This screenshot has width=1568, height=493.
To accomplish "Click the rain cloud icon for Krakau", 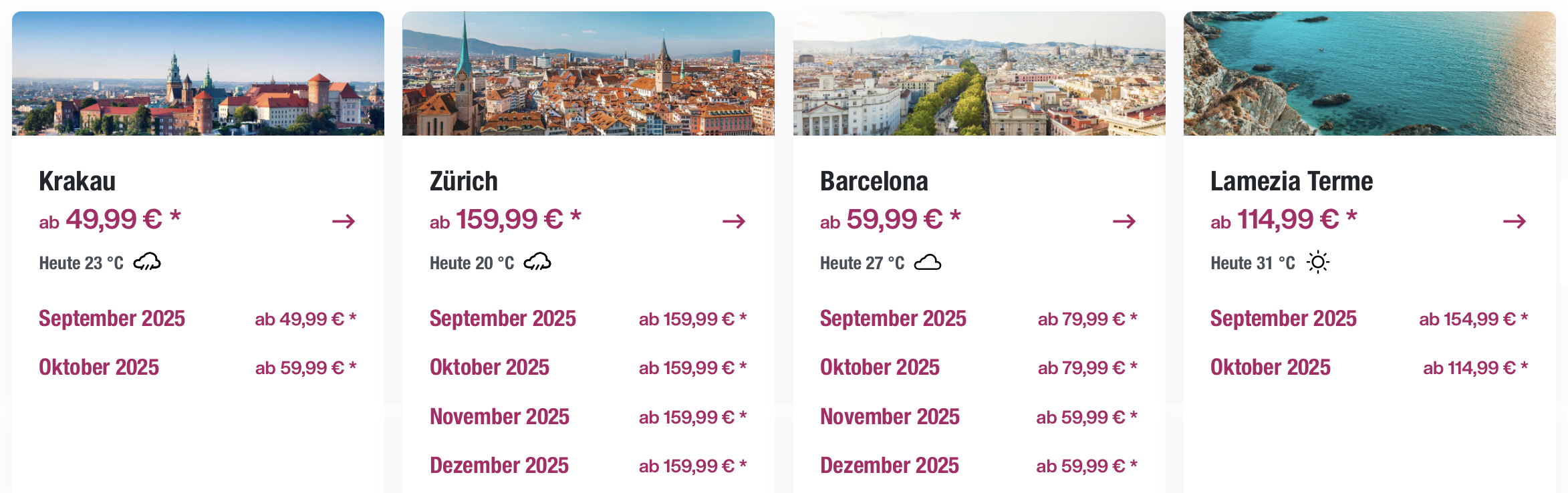I will (x=147, y=262).
